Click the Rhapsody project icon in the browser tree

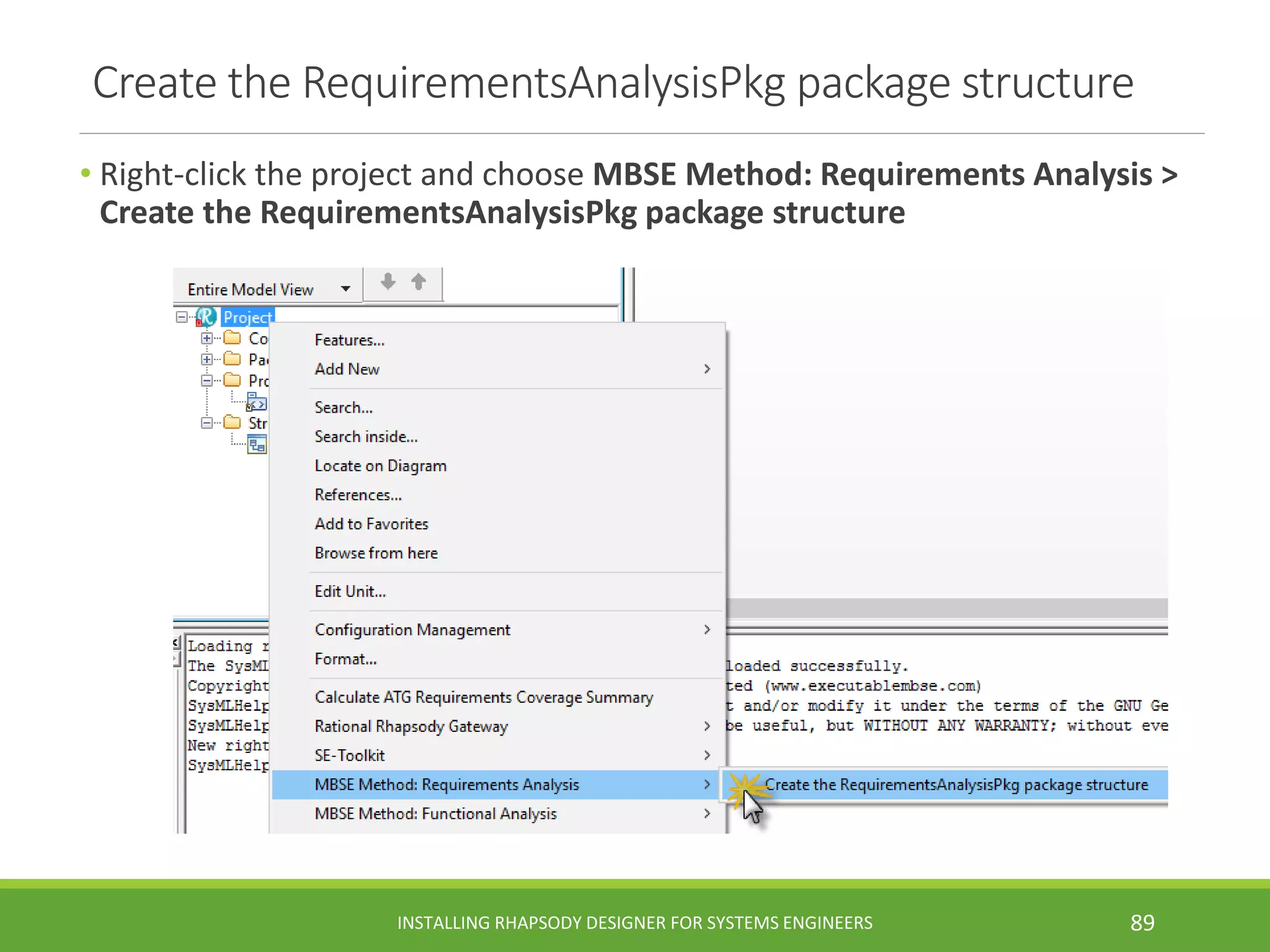[x=206, y=317]
